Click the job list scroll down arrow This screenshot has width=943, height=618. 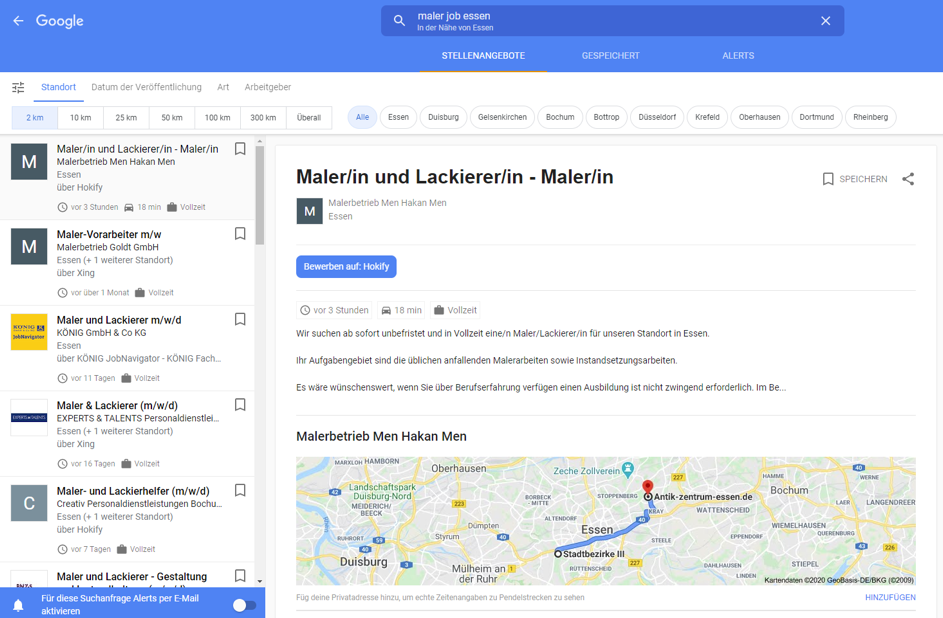[x=260, y=581]
